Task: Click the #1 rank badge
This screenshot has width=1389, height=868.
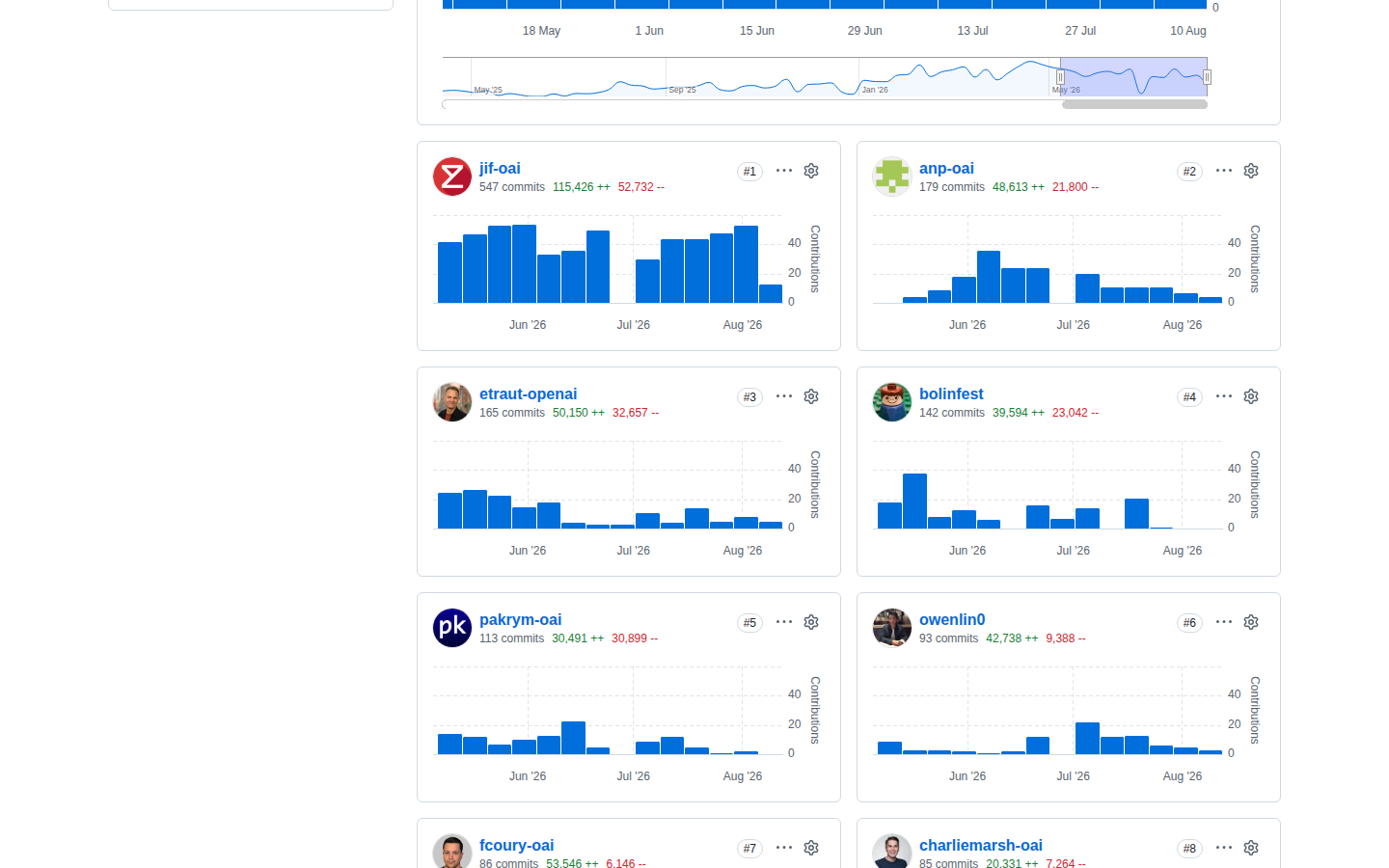Action: (x=749, y=172)
